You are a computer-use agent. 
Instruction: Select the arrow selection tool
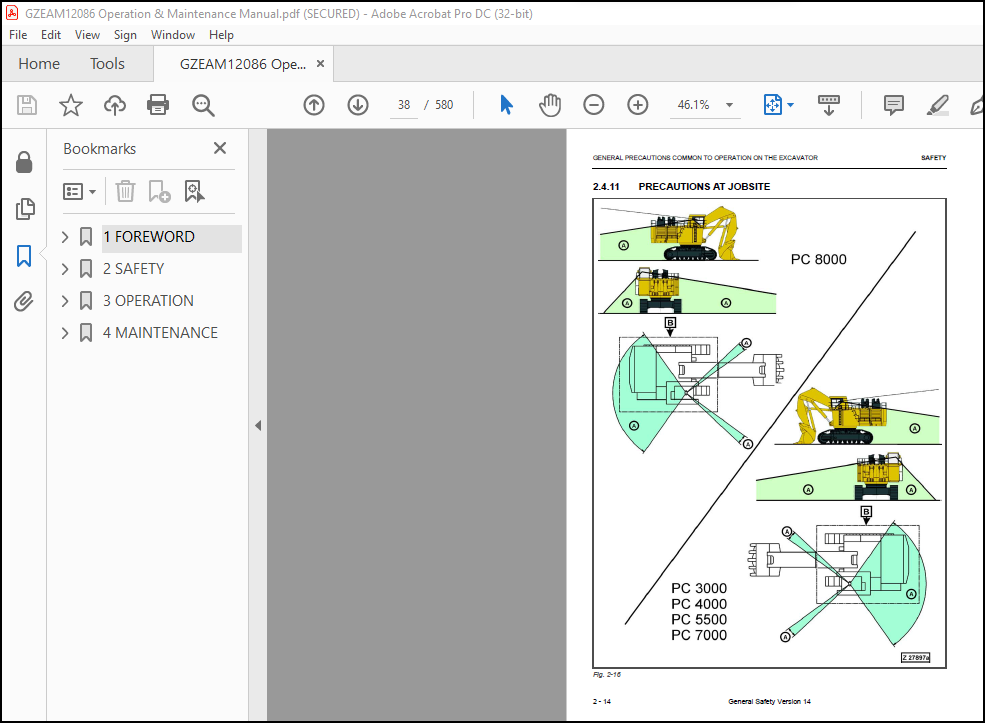click(506, 105)
